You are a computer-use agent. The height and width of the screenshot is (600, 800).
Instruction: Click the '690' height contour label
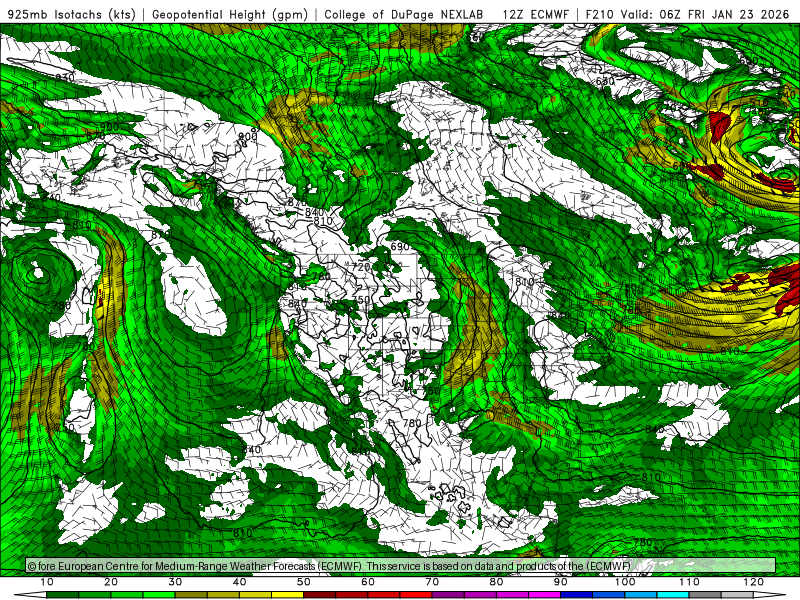tap(399, 246)
